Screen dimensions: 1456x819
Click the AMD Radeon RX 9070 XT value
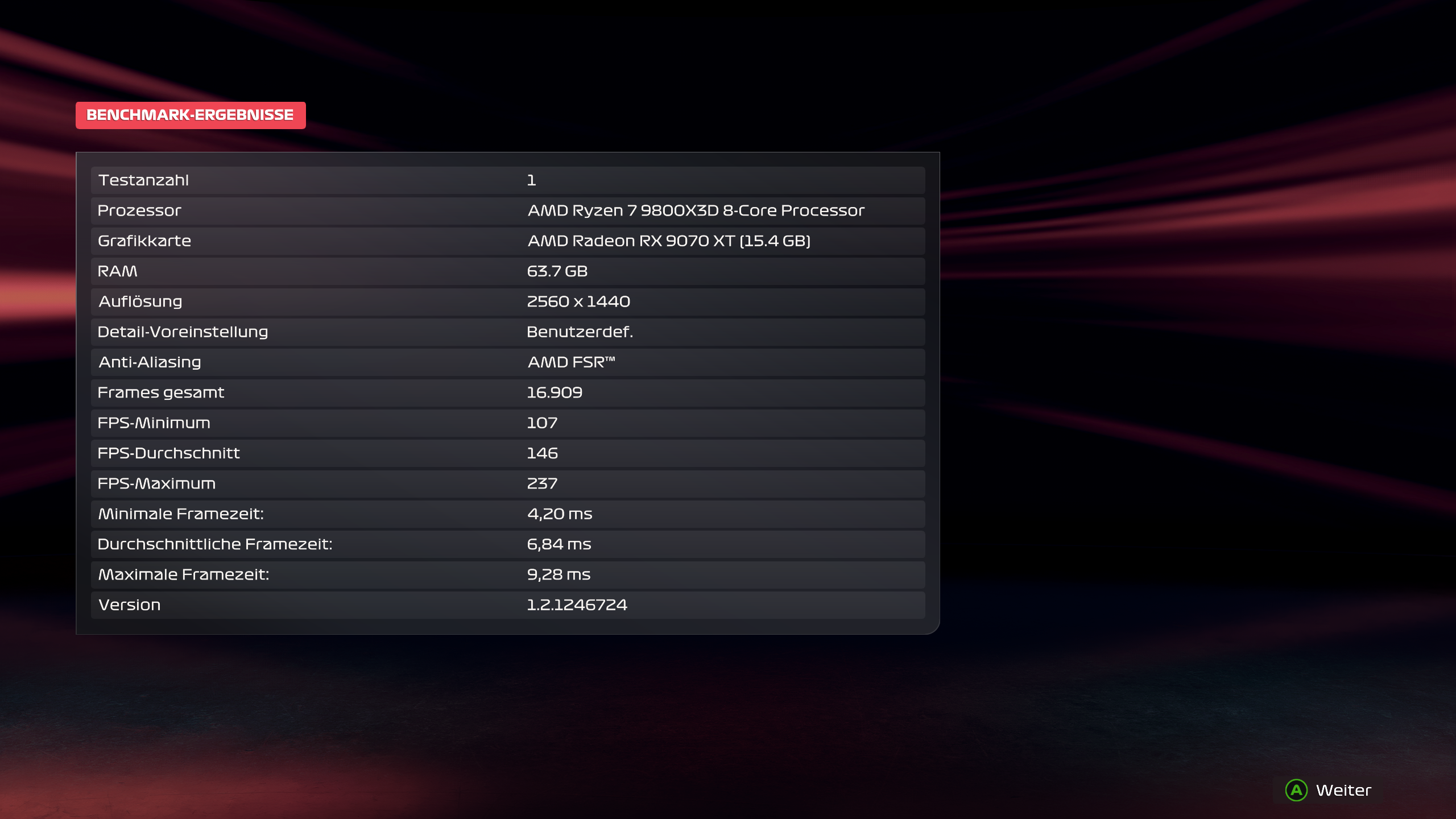[669, 241]
